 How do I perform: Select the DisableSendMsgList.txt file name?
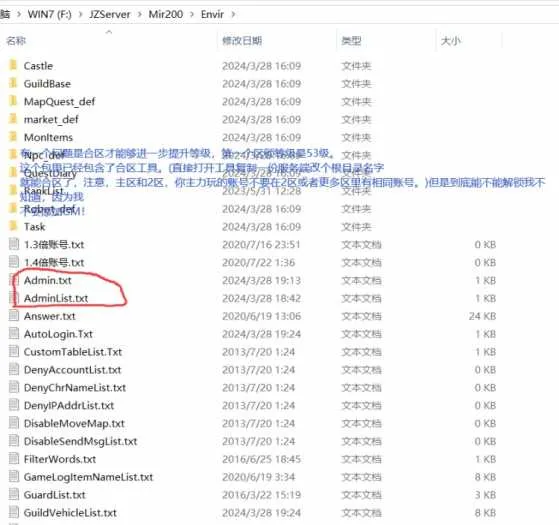[x=80, y=441]
